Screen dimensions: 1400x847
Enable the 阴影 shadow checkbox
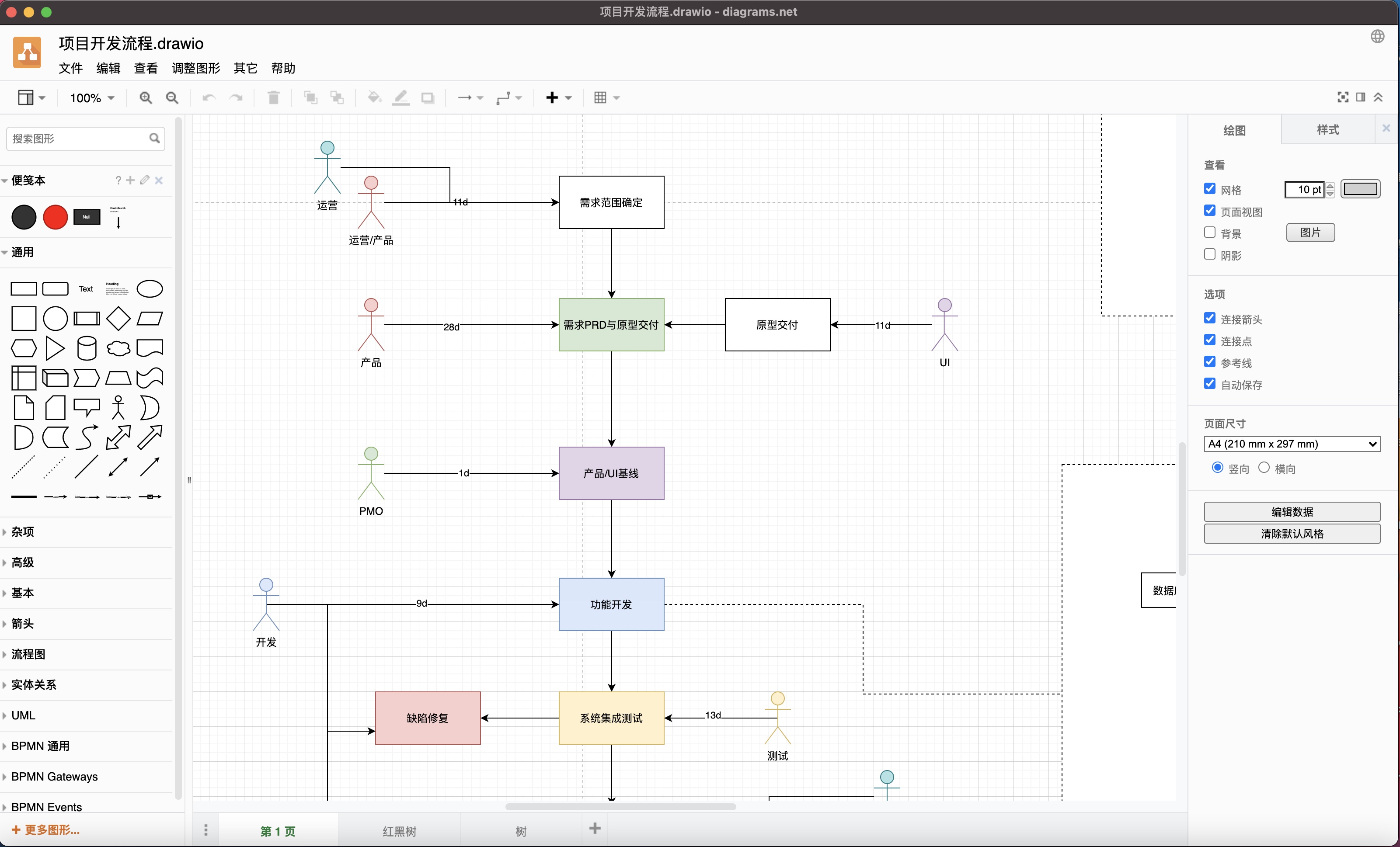1209,254
